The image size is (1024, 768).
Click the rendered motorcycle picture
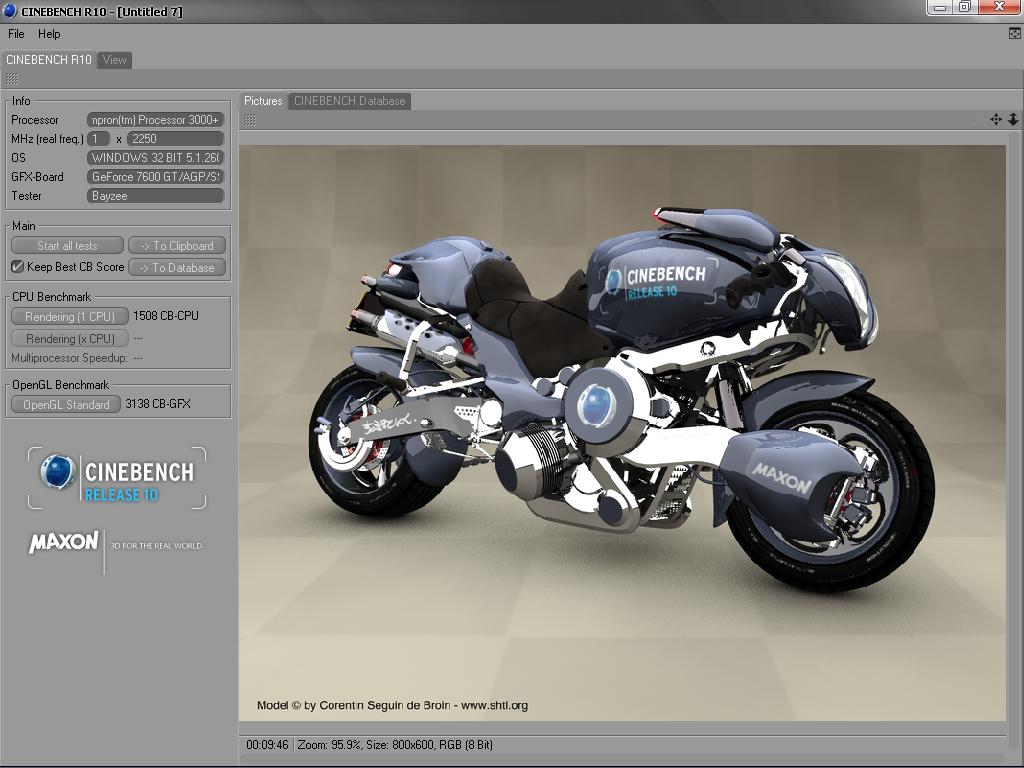622,432
